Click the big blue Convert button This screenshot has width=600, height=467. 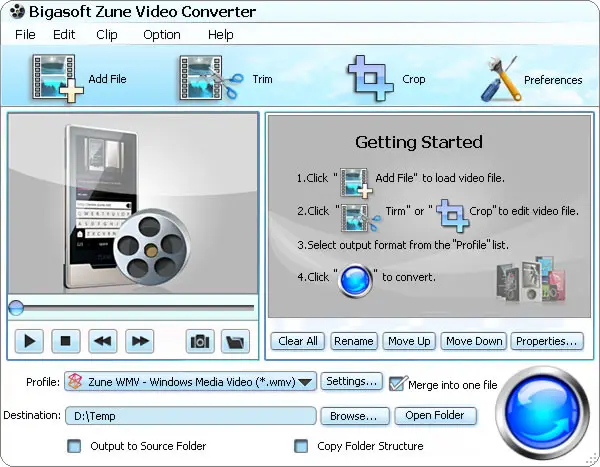(542, 413)
